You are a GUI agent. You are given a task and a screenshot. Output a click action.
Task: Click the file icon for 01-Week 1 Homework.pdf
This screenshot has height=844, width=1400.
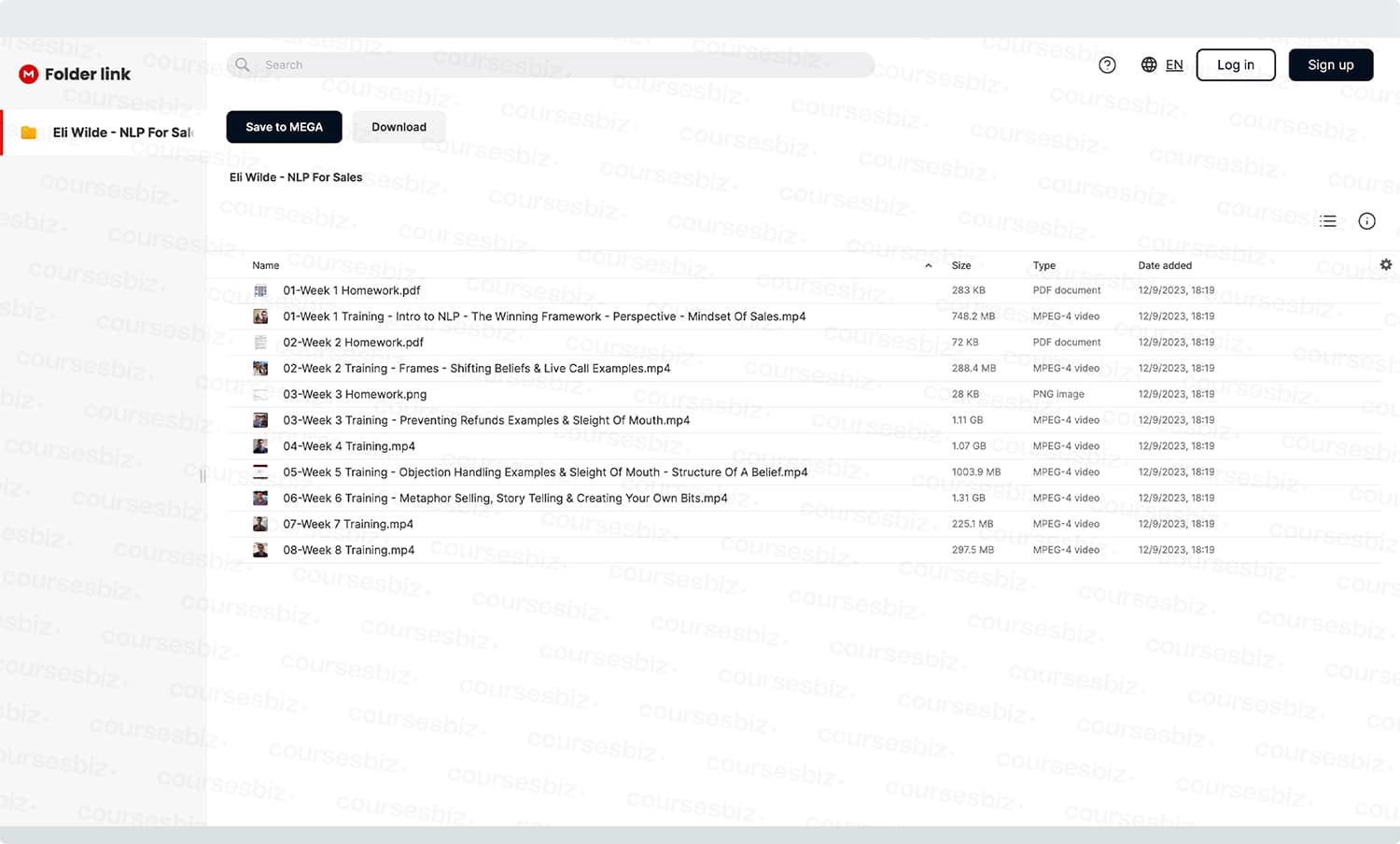(x=260, y=290)
